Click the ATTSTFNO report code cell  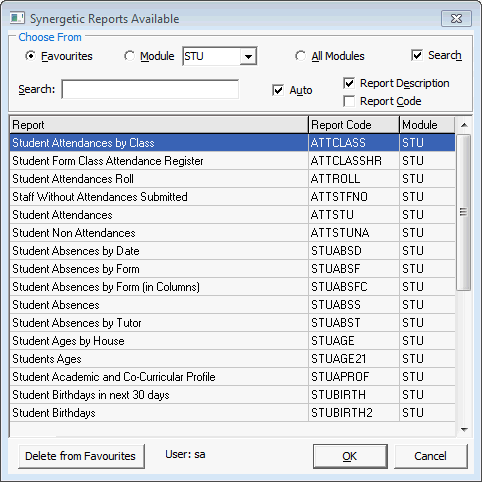(354, 197)
